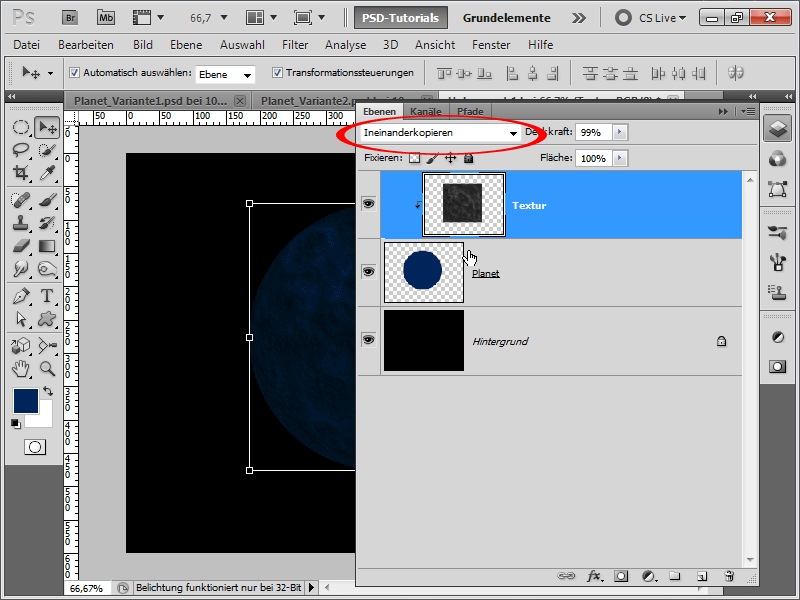800x600 pixels.
Task: Open the Fläche slider arrow
Action: (620, 158)
